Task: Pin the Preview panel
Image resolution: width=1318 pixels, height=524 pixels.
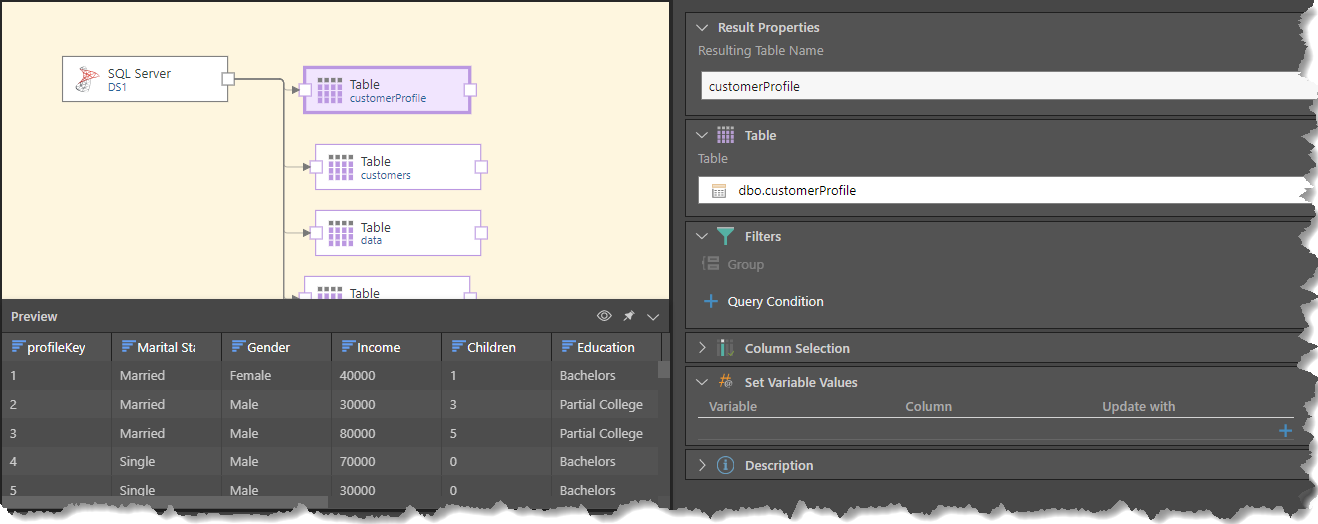Action: point(629,316)
